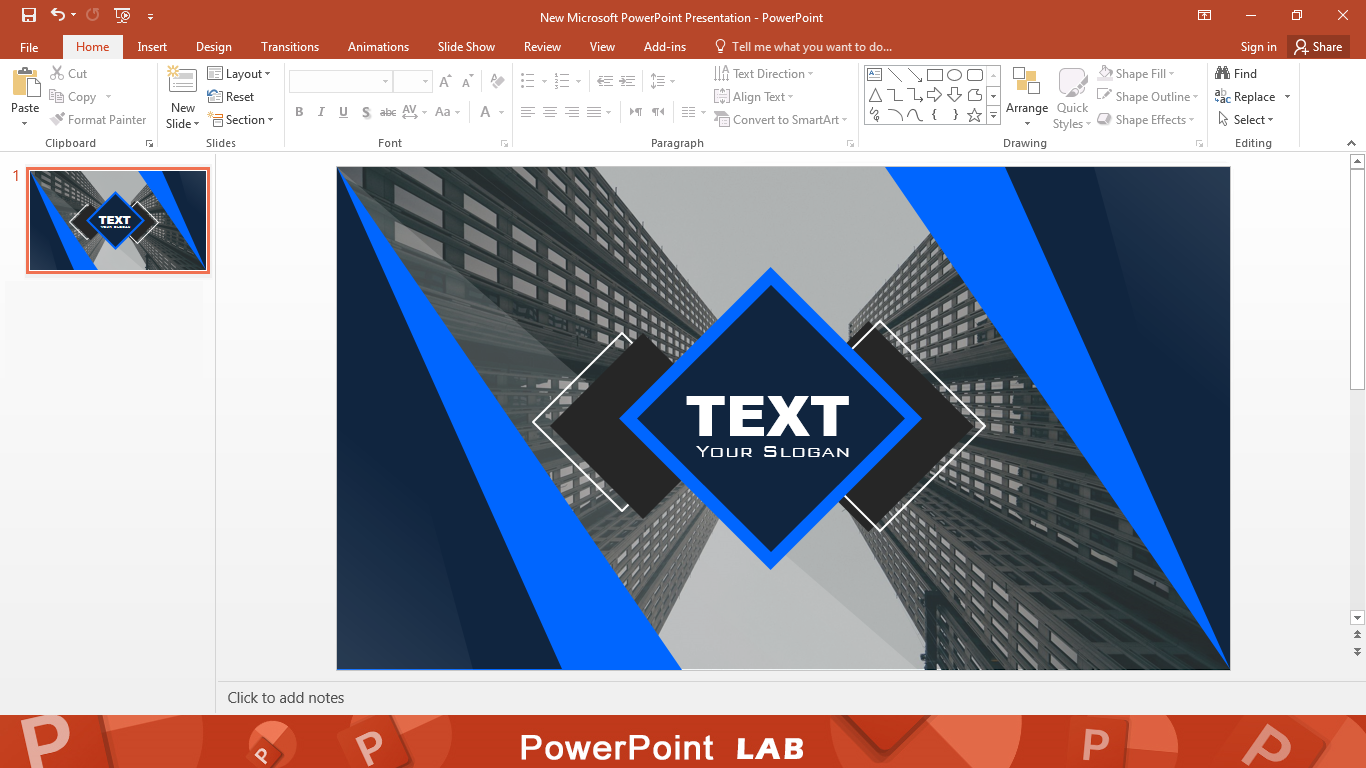
Task: Click the Find button
Action: [x=1236, y=74]
